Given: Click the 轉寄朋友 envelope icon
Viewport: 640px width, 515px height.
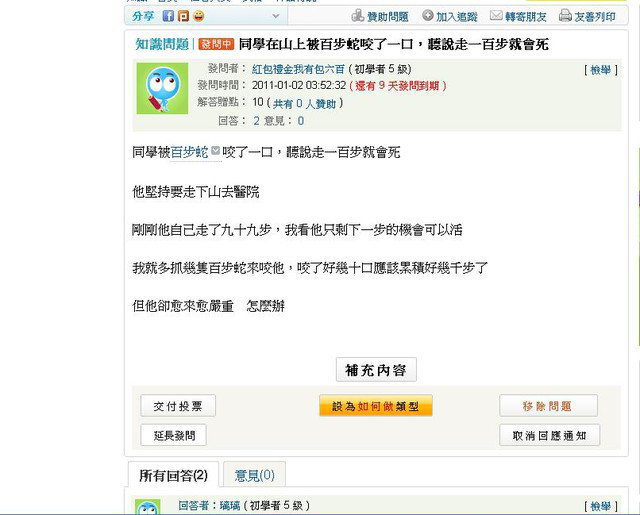Looking at the screenshot, I should [x=496, y=16].
